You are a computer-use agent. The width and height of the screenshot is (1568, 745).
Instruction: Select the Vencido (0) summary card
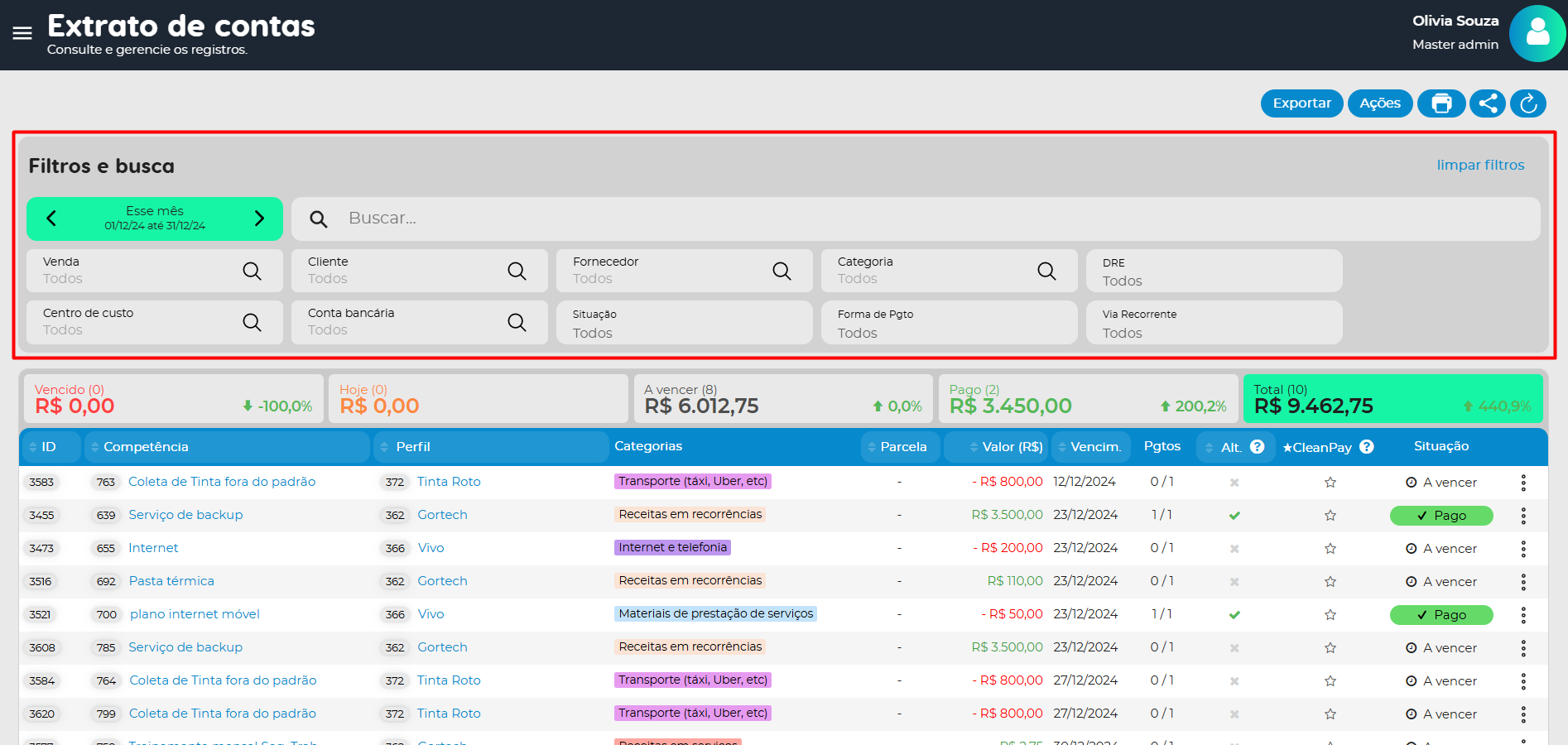(174, 399)
